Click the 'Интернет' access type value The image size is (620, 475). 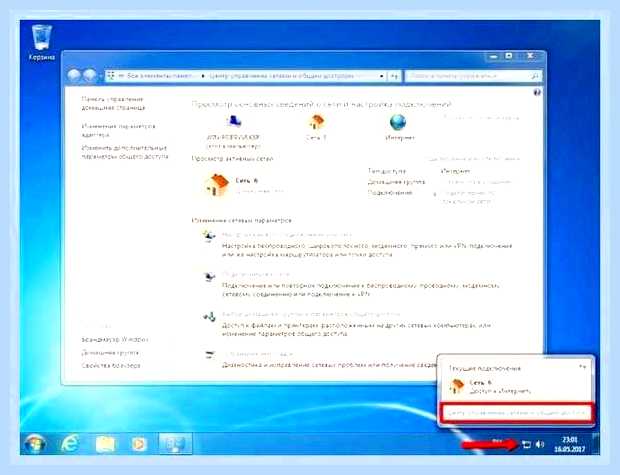[455, 171]
